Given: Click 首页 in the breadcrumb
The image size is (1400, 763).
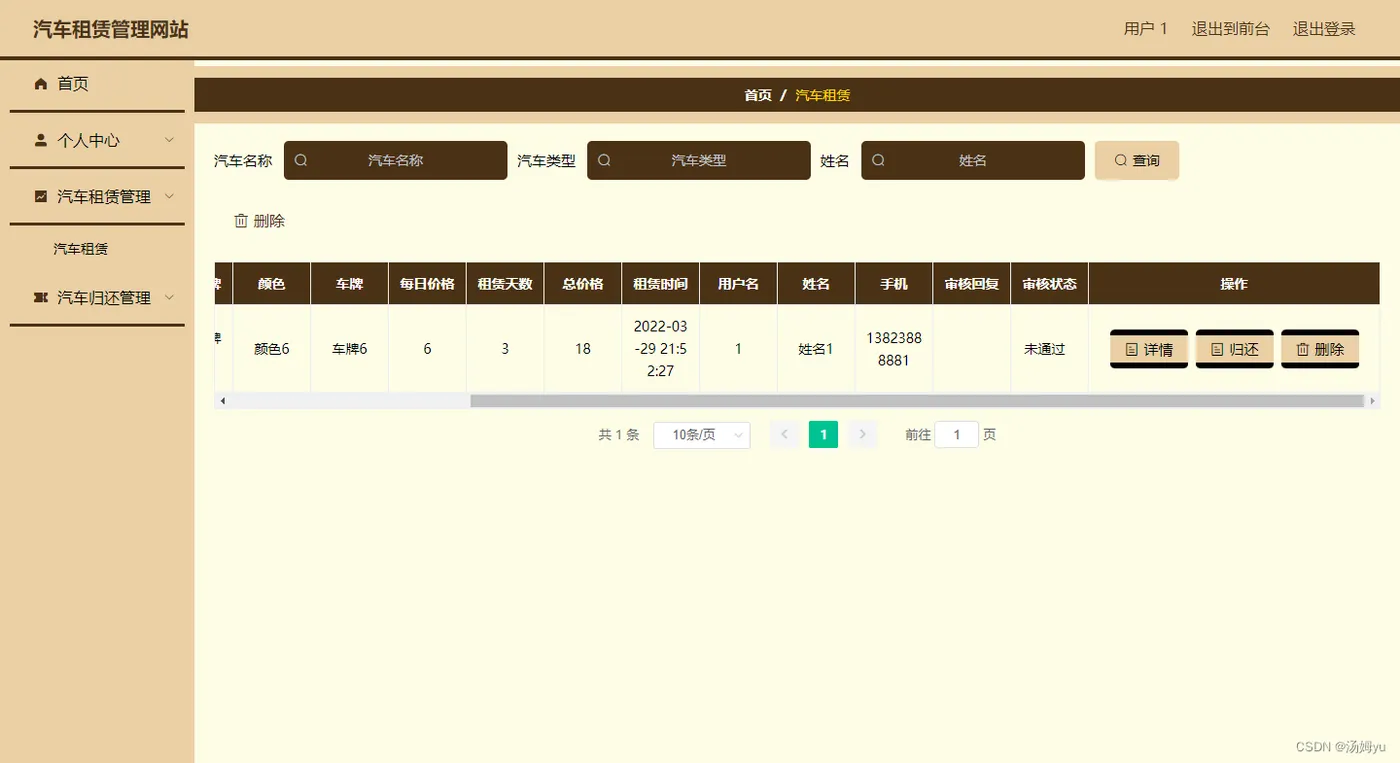Looking at the screenshot, I should (758, 96).
